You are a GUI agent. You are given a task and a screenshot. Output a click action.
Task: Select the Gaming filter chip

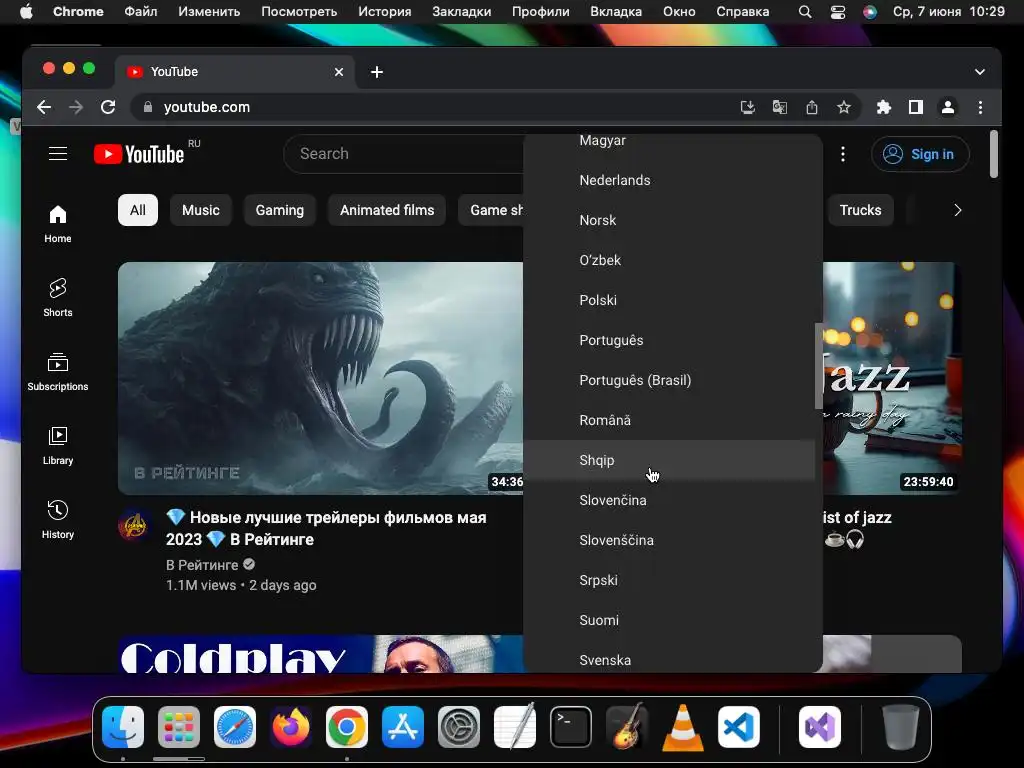(x=280, y=210)
